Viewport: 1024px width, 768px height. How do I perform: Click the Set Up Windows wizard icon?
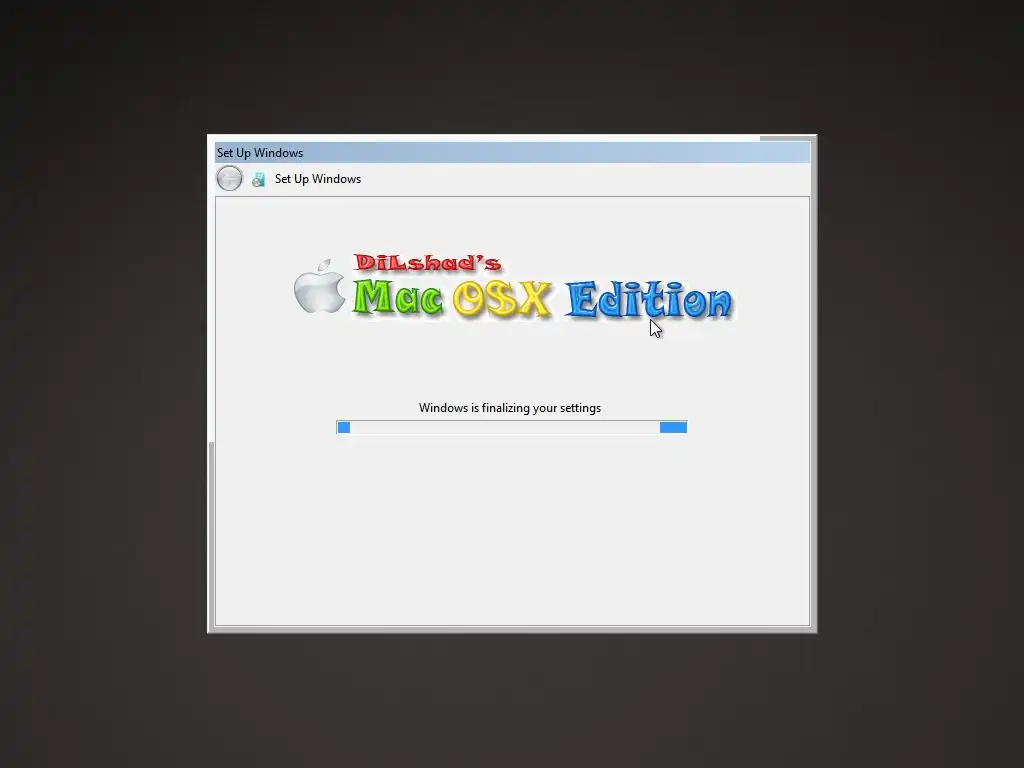pyautogui.click(x=259, y=180)
